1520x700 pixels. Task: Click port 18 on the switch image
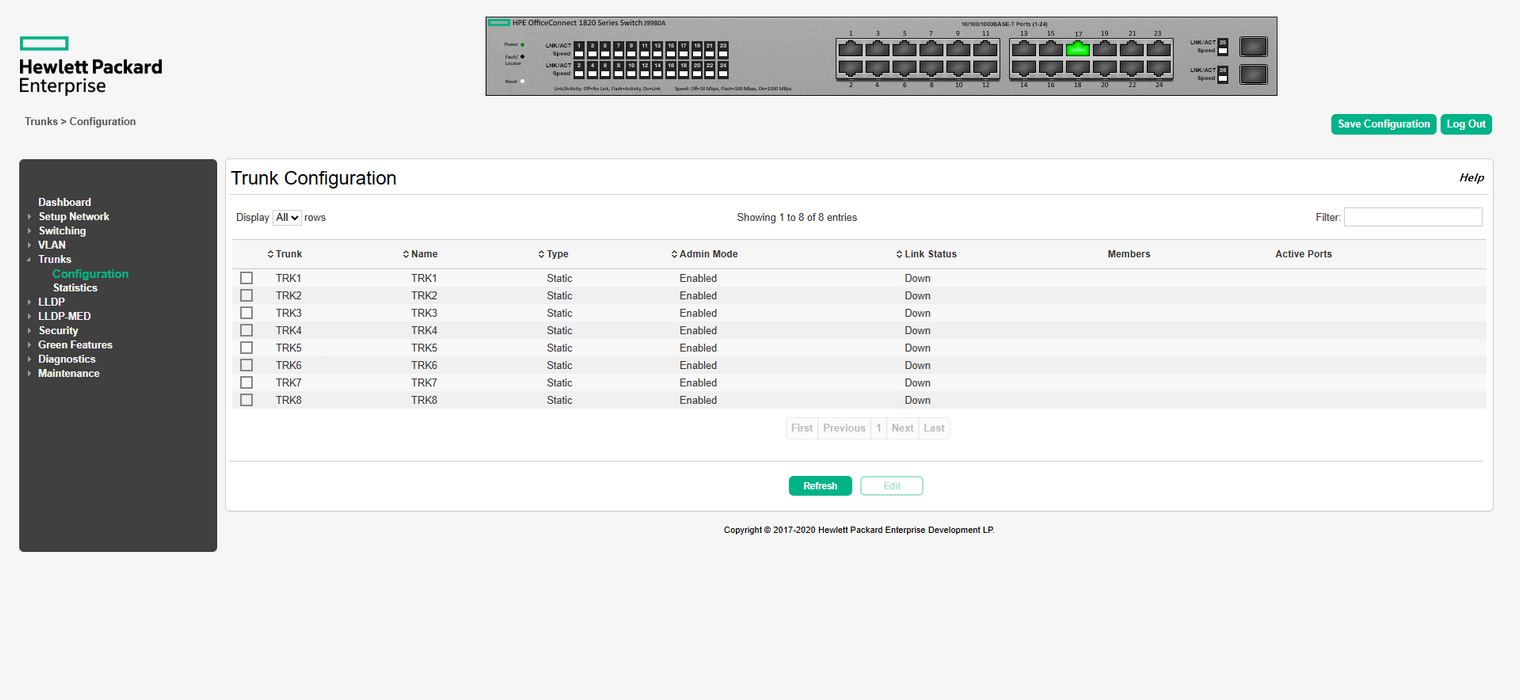coord(1078,68)
